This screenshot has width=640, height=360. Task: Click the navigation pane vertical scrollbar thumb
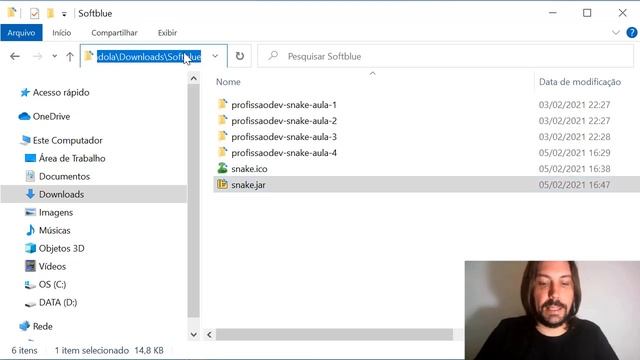click(x=193, y=200)
